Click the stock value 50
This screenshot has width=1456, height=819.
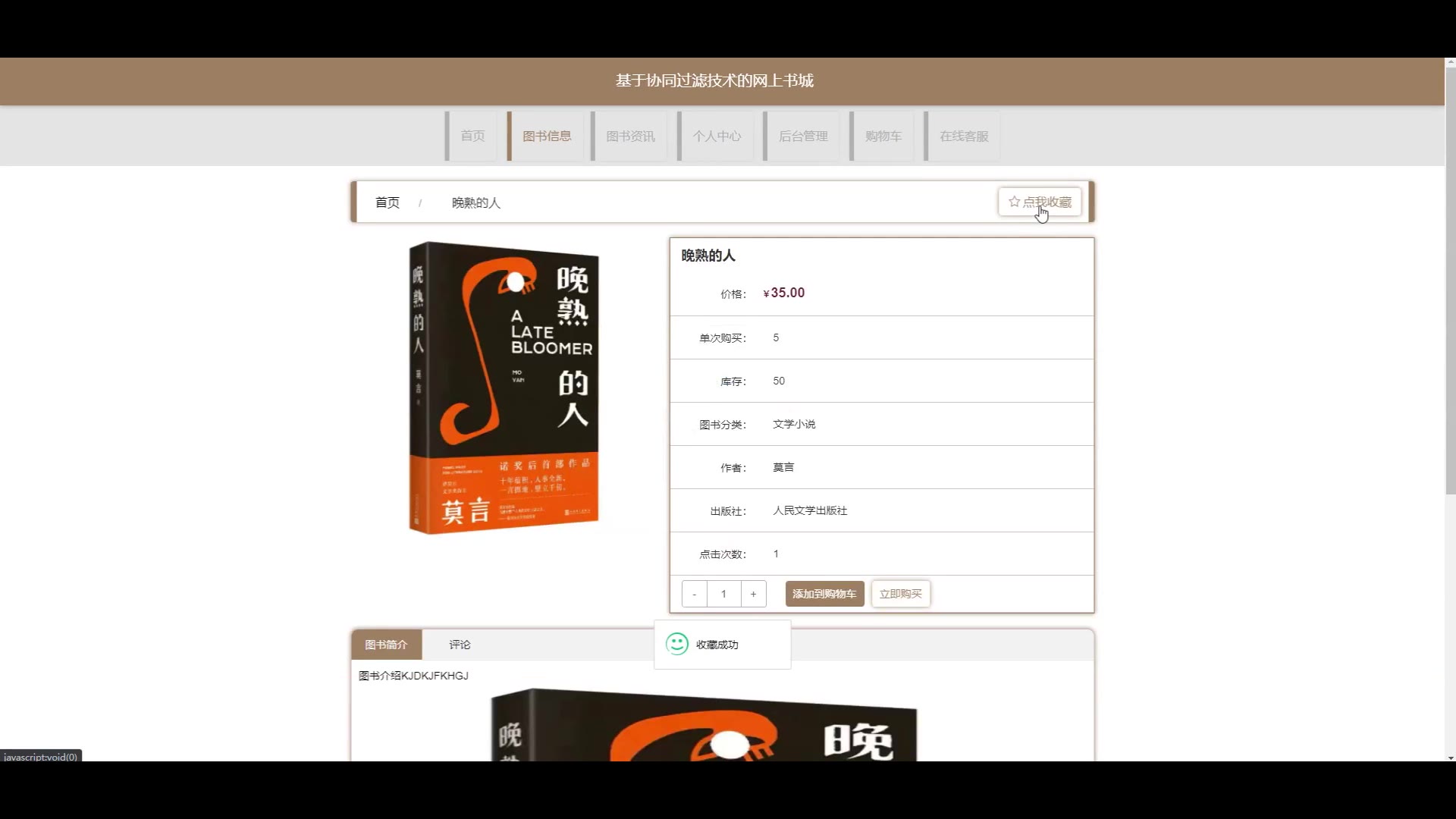(x=779, y=381)
